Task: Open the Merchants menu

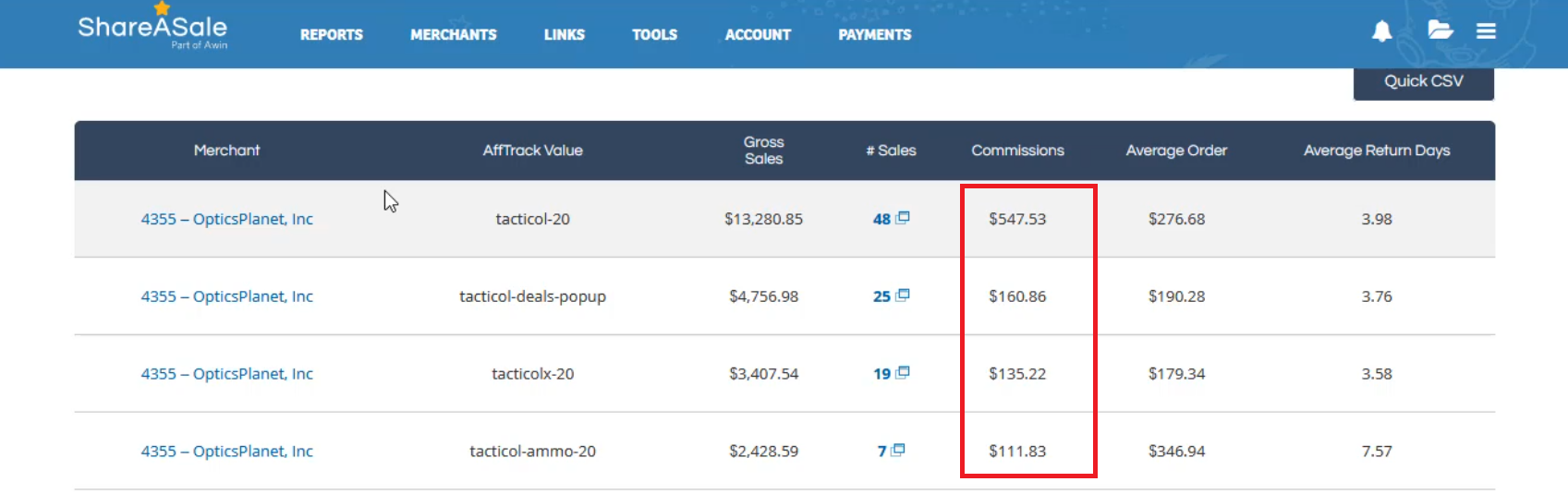Action: tap(454, 34)
